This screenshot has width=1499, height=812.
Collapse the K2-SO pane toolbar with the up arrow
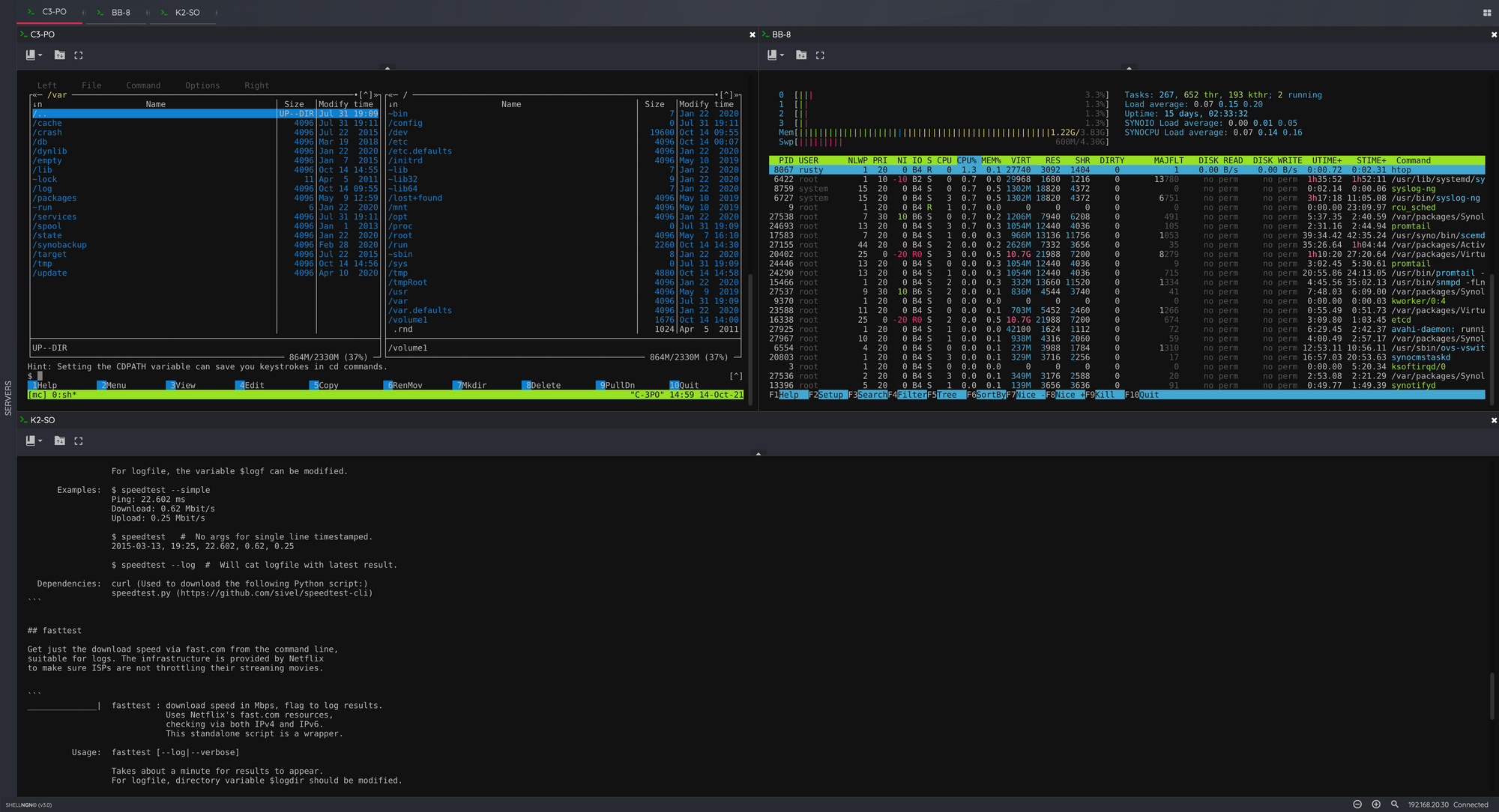[758, 454]
